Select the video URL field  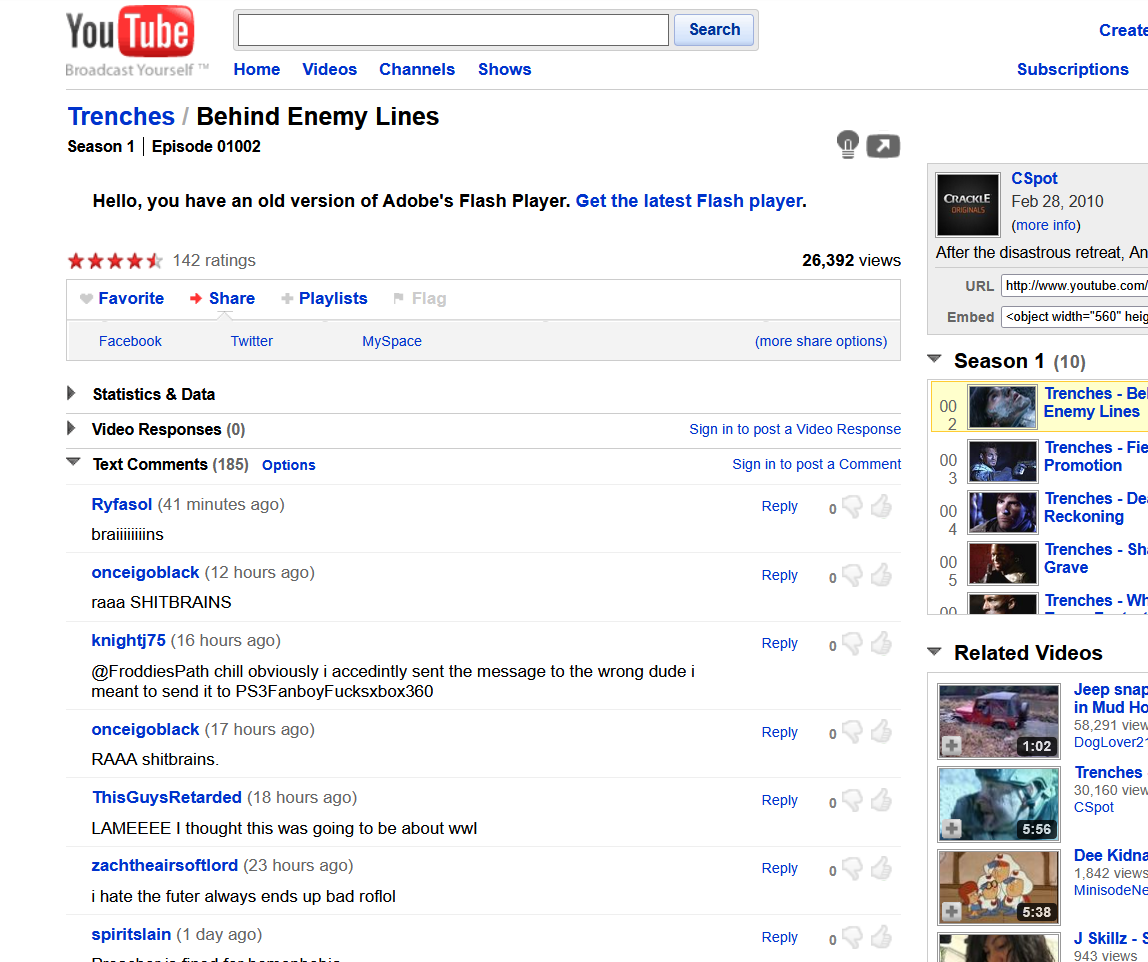pyautogui.click(x=1074, y=286)
